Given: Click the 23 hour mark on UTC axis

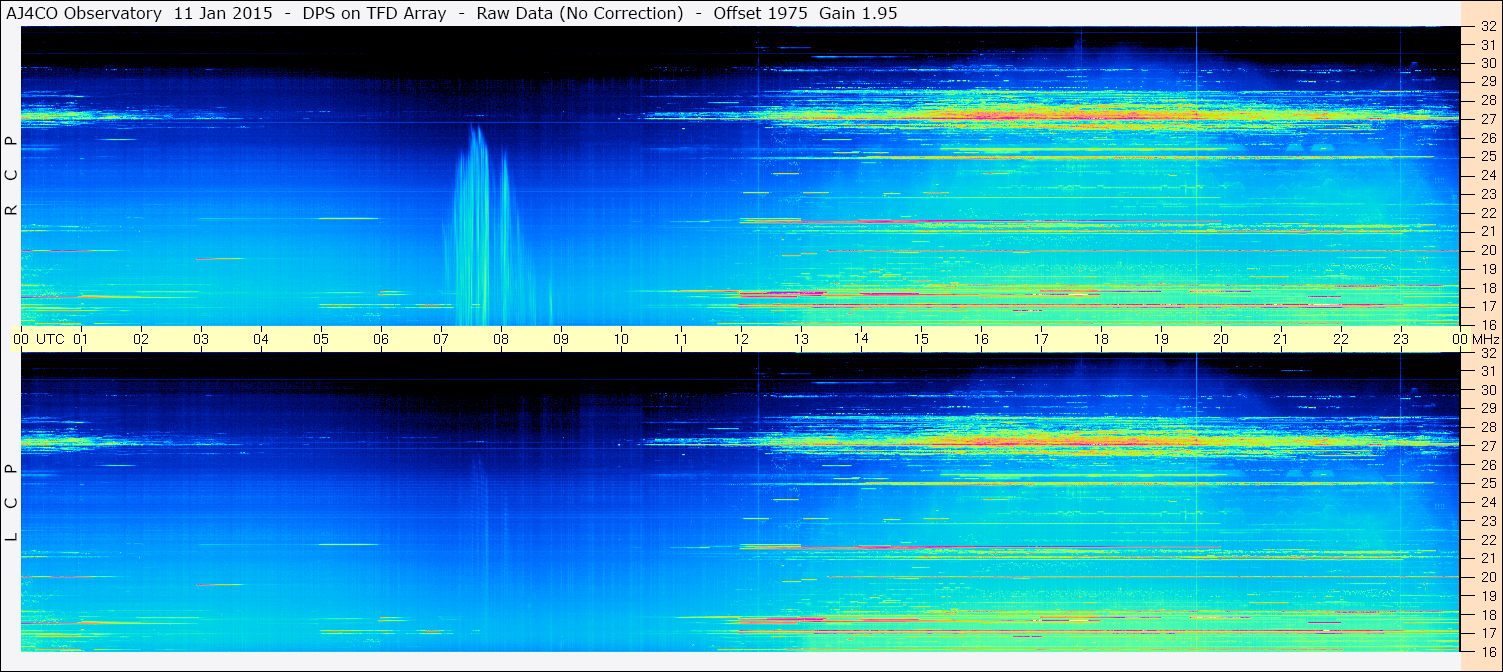Looking at the screenshot, I should point(1401,339).
